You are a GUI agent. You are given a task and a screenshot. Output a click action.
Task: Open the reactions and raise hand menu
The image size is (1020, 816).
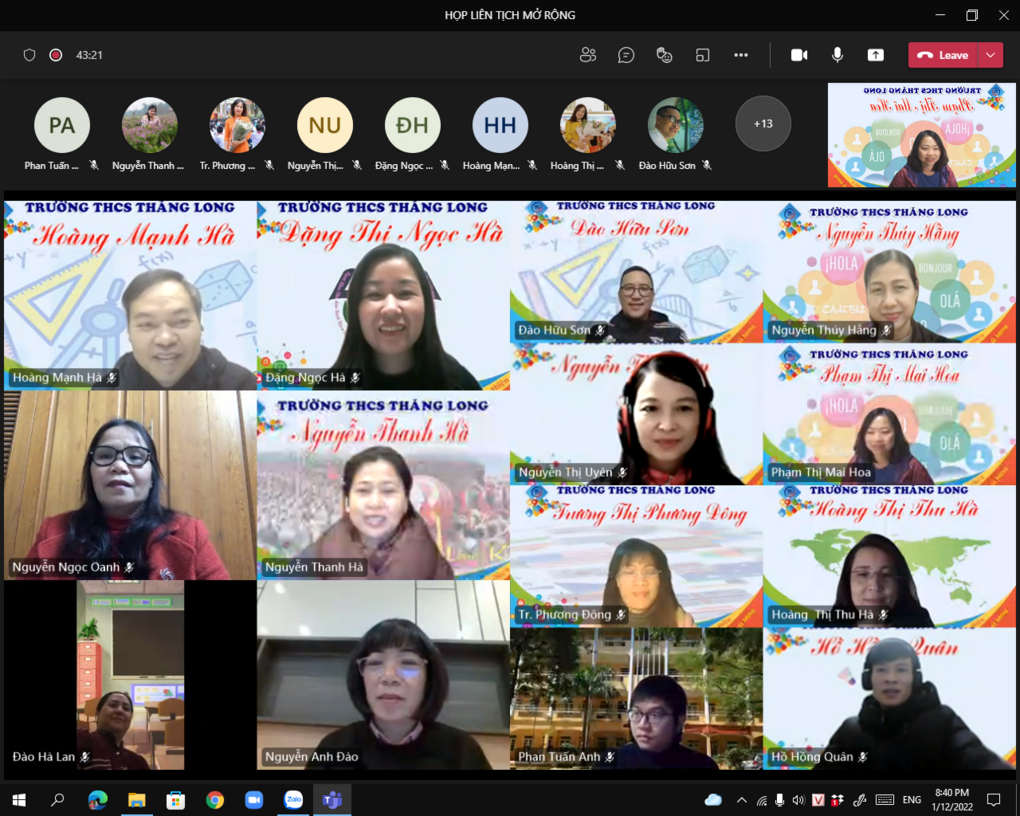coord(664,55)
